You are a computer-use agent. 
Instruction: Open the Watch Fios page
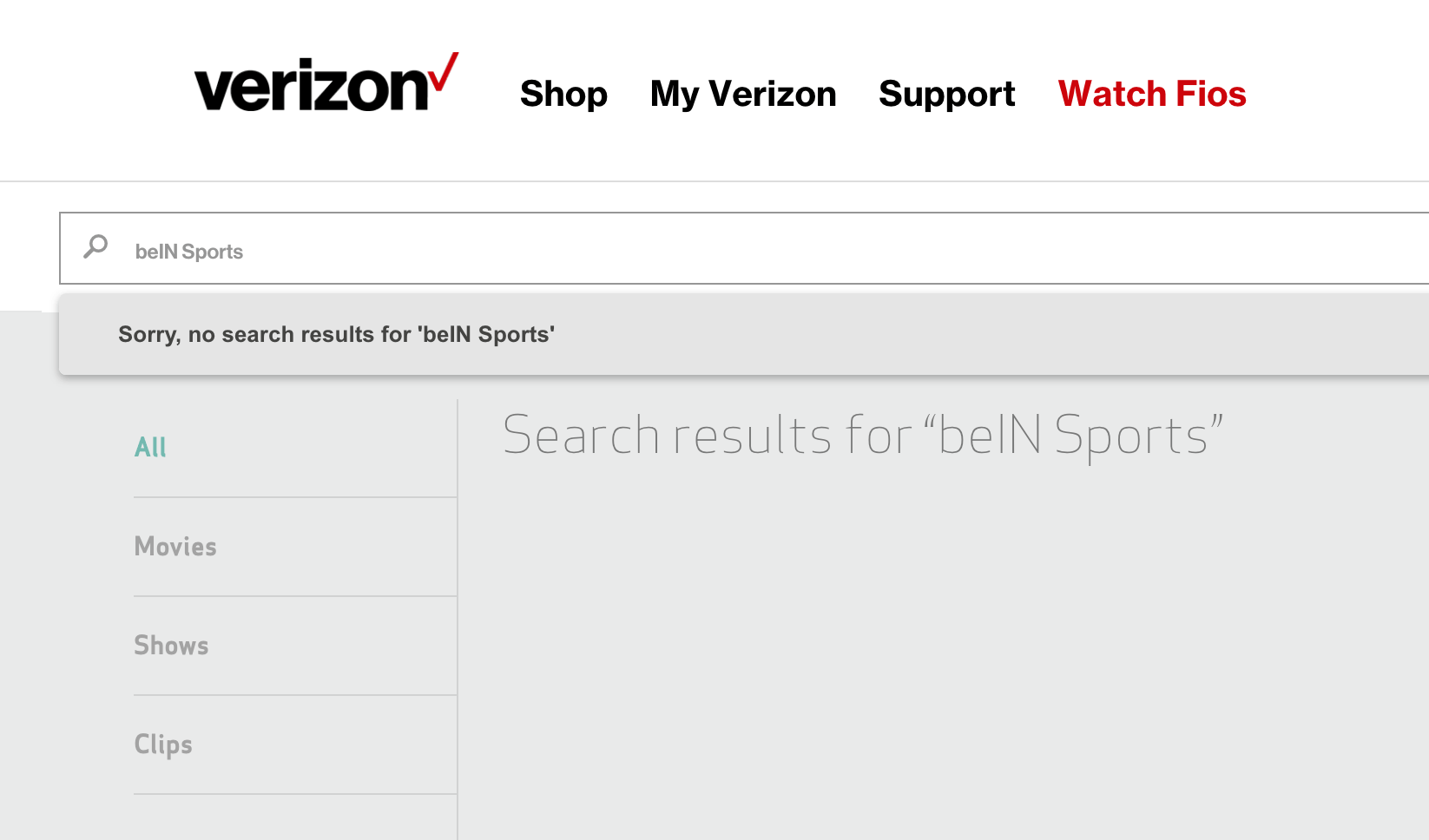[1152, 94]
